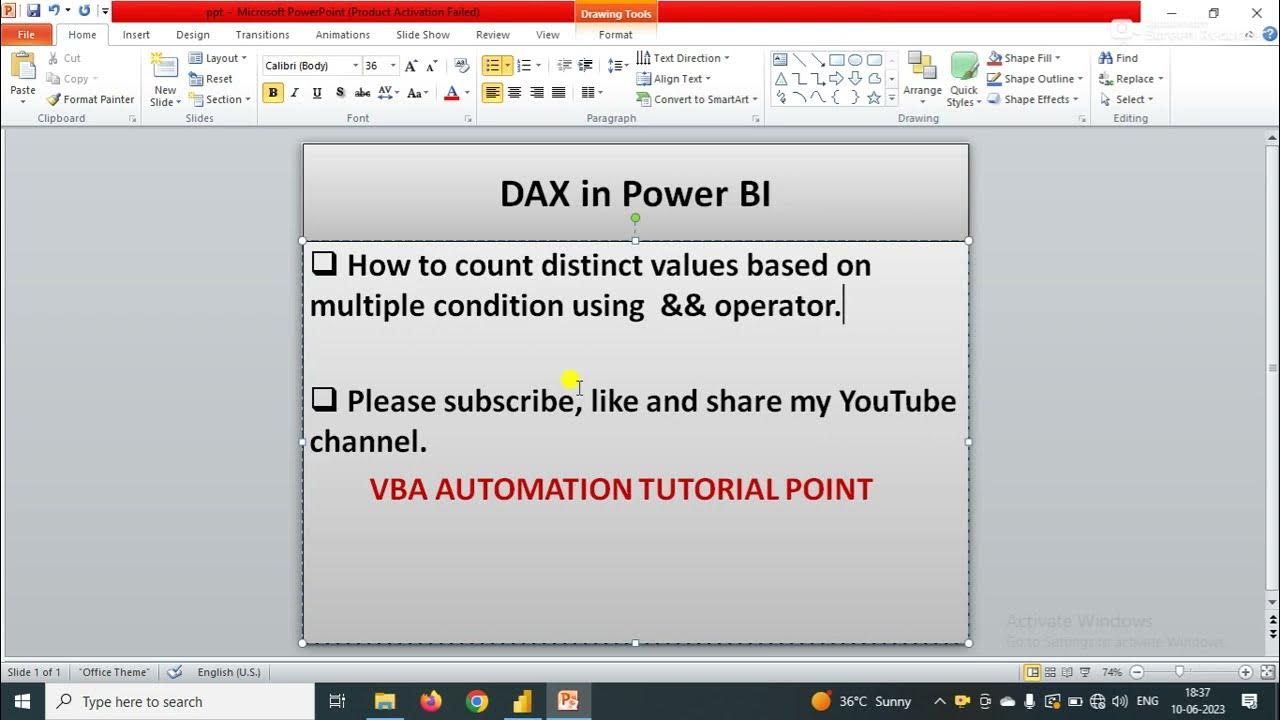Open Power BI from the taskbar

click(x=522, y=701)
